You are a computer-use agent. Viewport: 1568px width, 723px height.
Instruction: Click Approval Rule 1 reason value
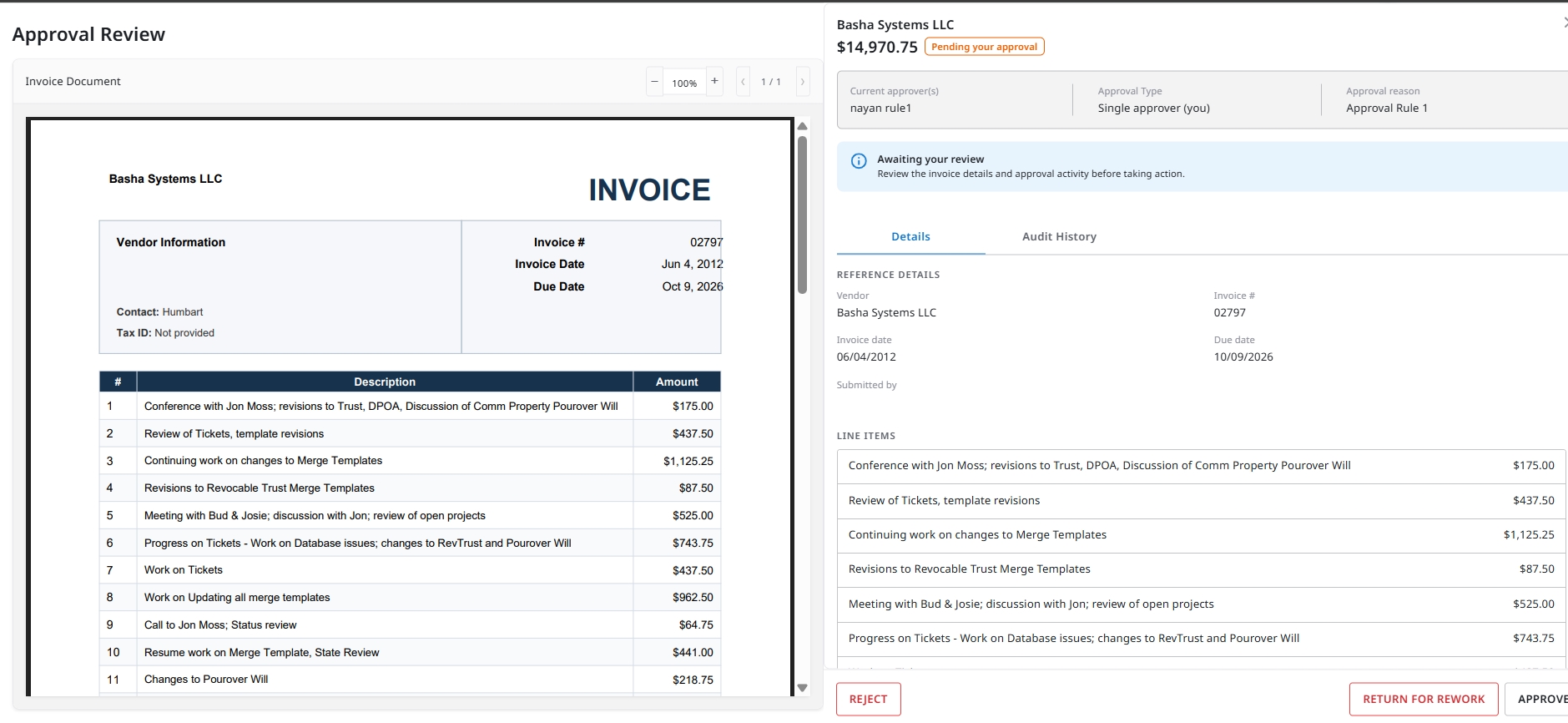pyautogui.click(x=1386, y=109)
